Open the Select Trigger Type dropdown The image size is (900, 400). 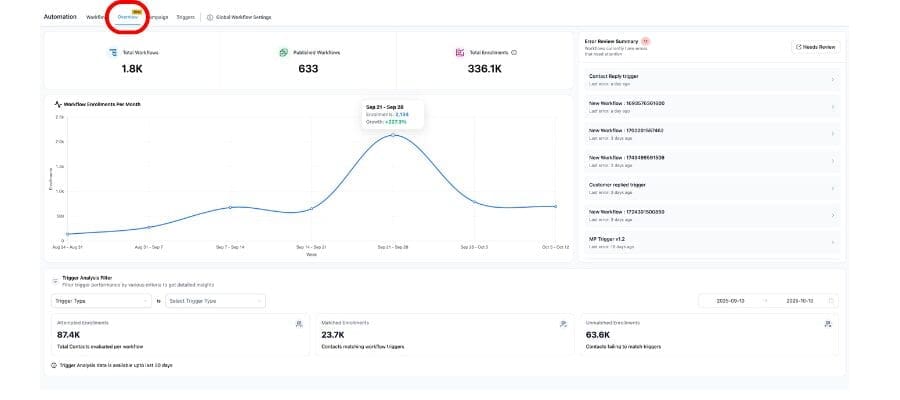215,300
